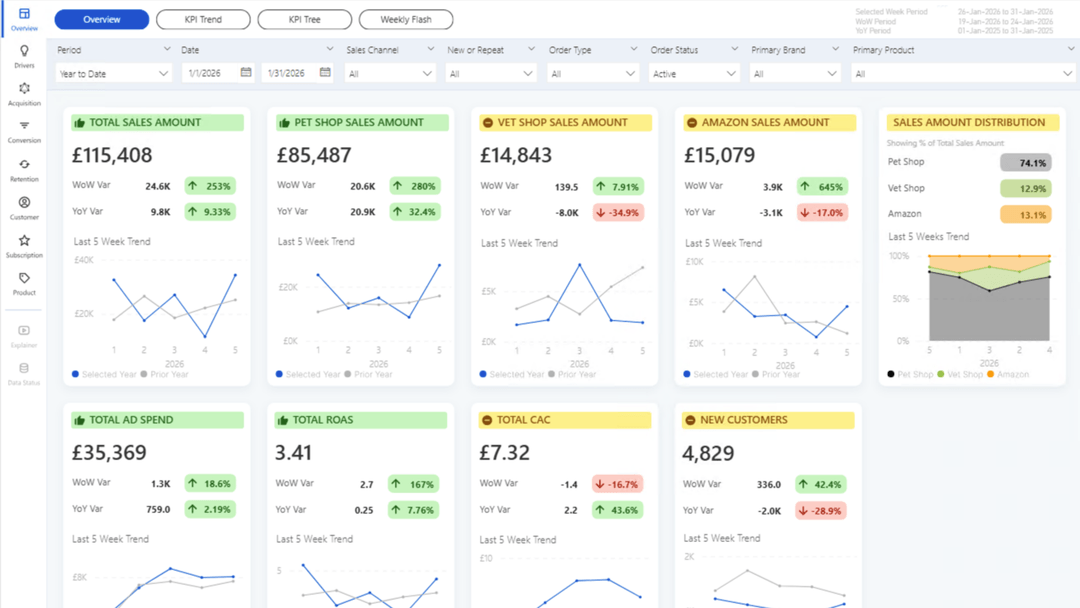Open the Overview sidebar icon
This screenshot has height=608, width=1080.
tap(24, 14)
